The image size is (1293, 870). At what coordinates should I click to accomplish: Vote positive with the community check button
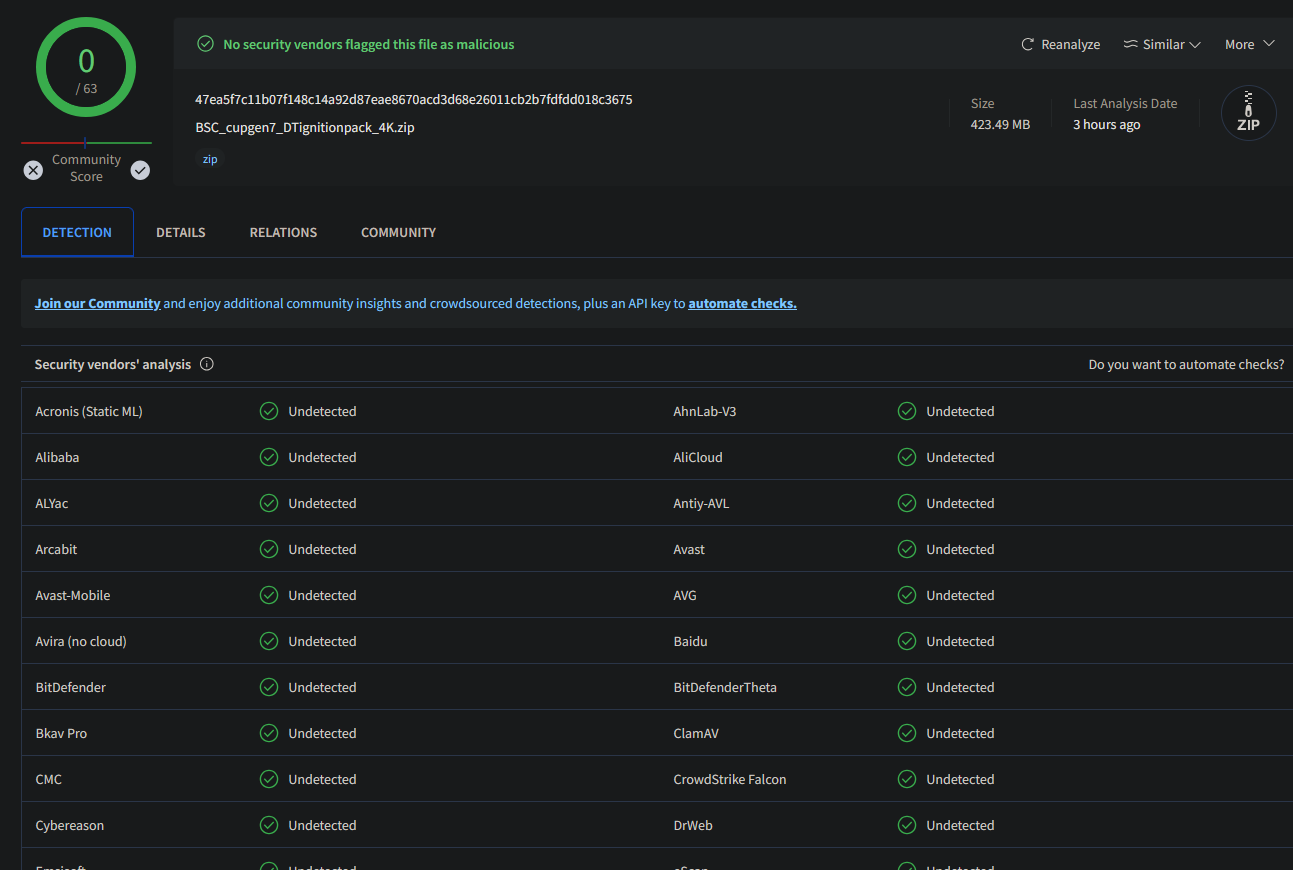coord(140,170)
